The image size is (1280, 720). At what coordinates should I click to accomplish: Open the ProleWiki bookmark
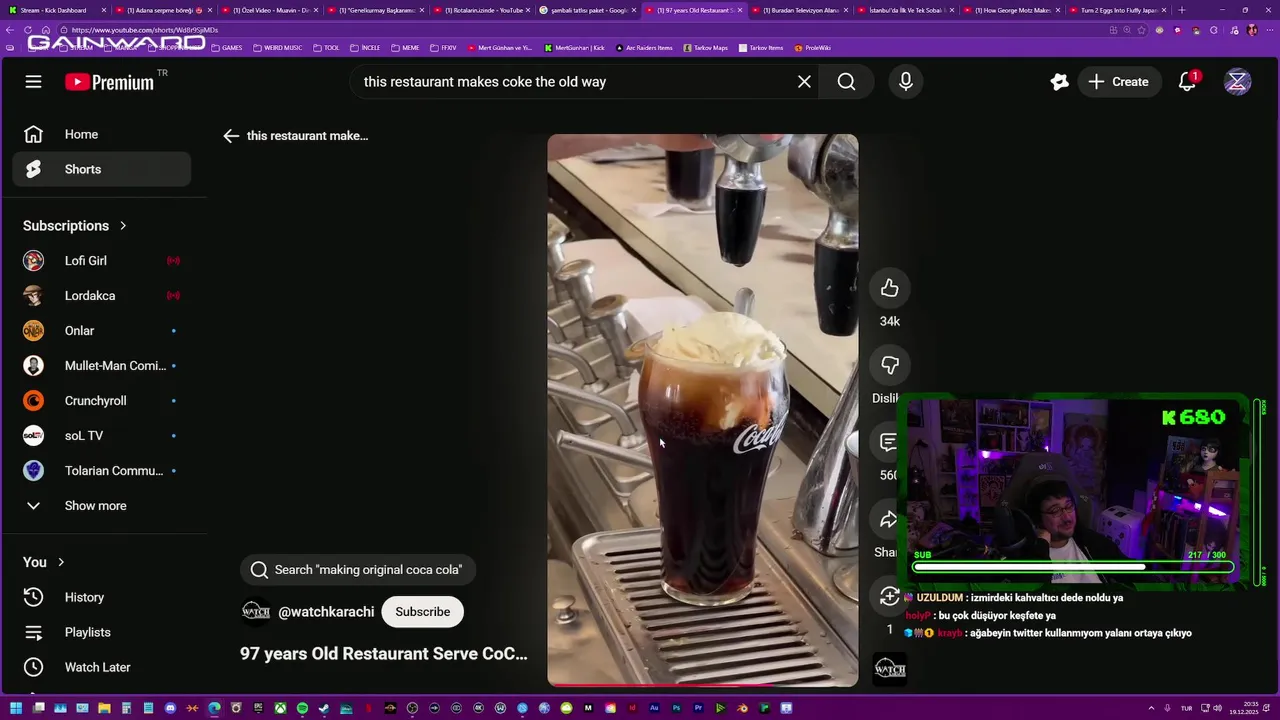click(812, 48)
